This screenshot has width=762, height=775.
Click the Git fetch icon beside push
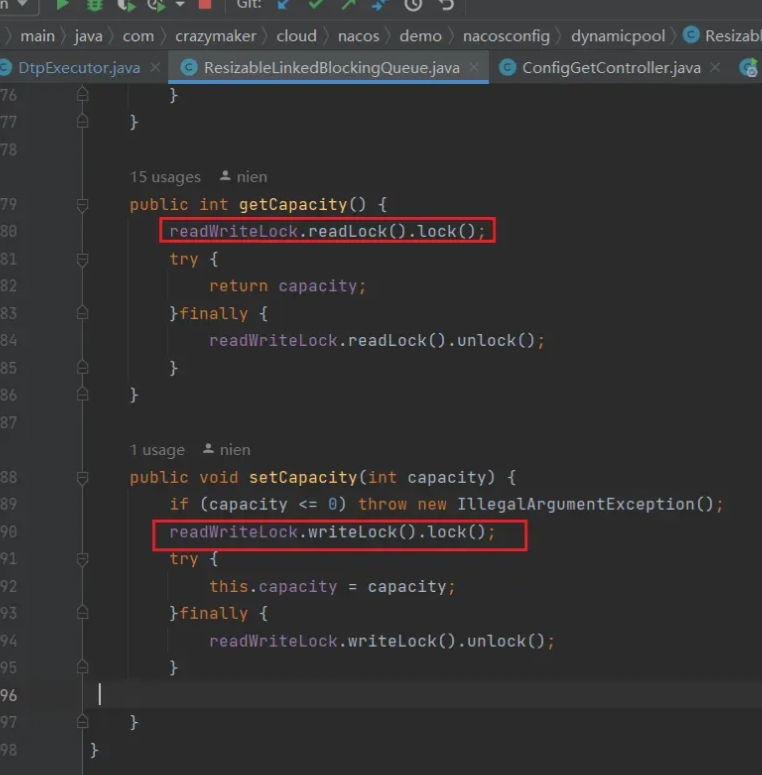pos(380,5)
